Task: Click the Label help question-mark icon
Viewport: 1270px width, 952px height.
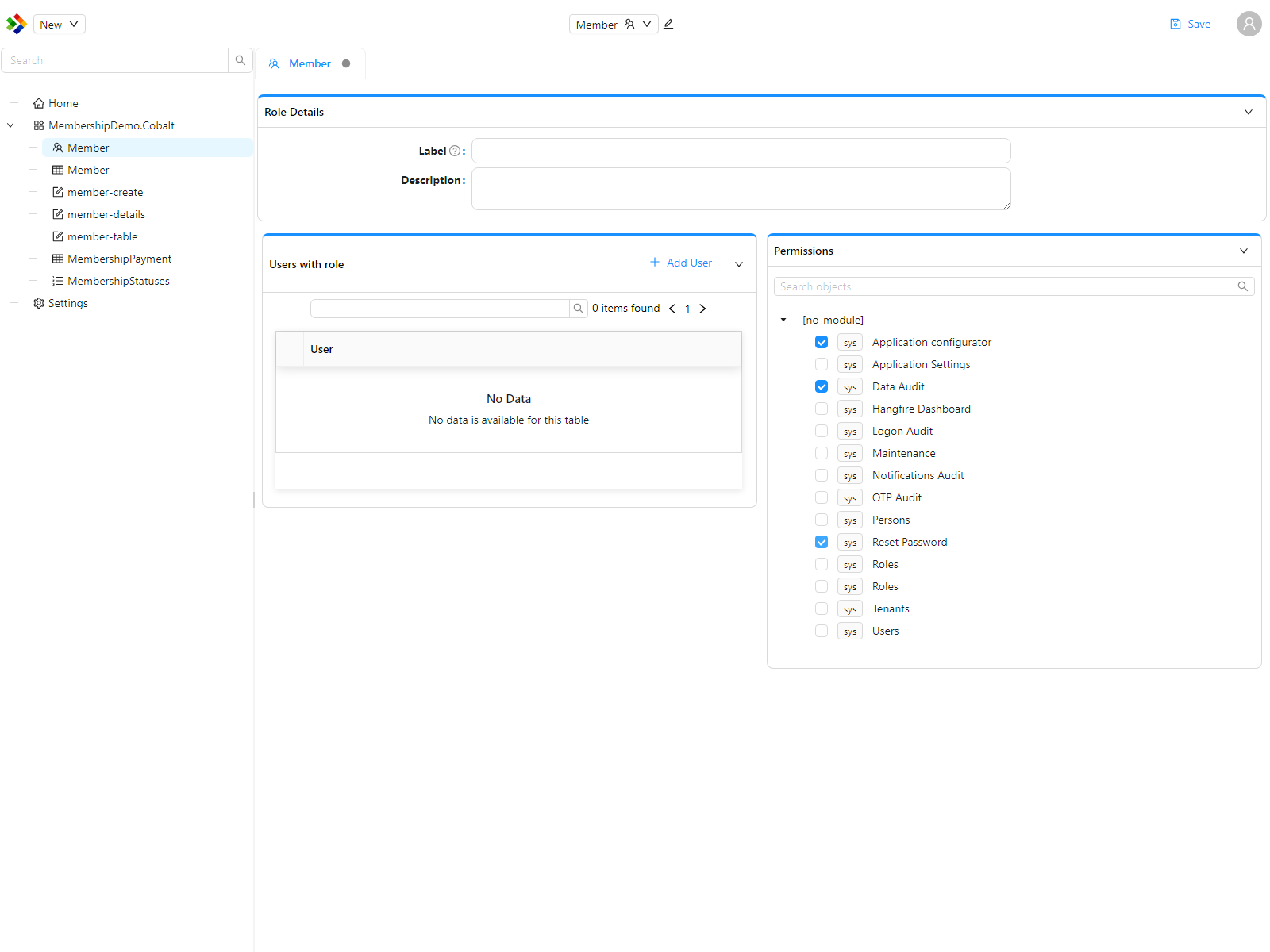Action: 455,151
